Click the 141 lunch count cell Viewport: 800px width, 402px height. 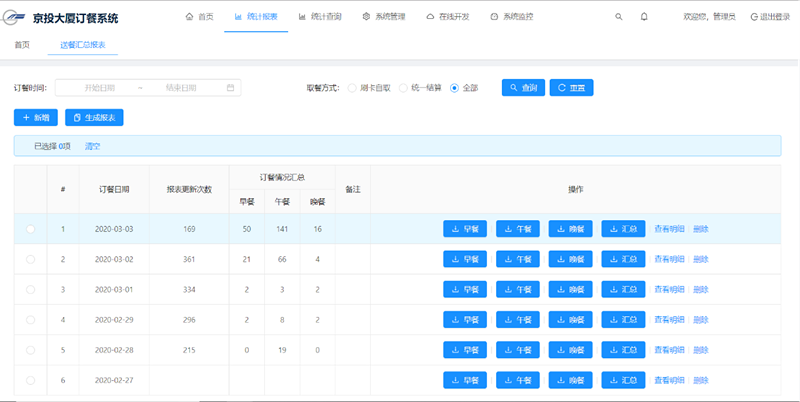click(282, 229)
